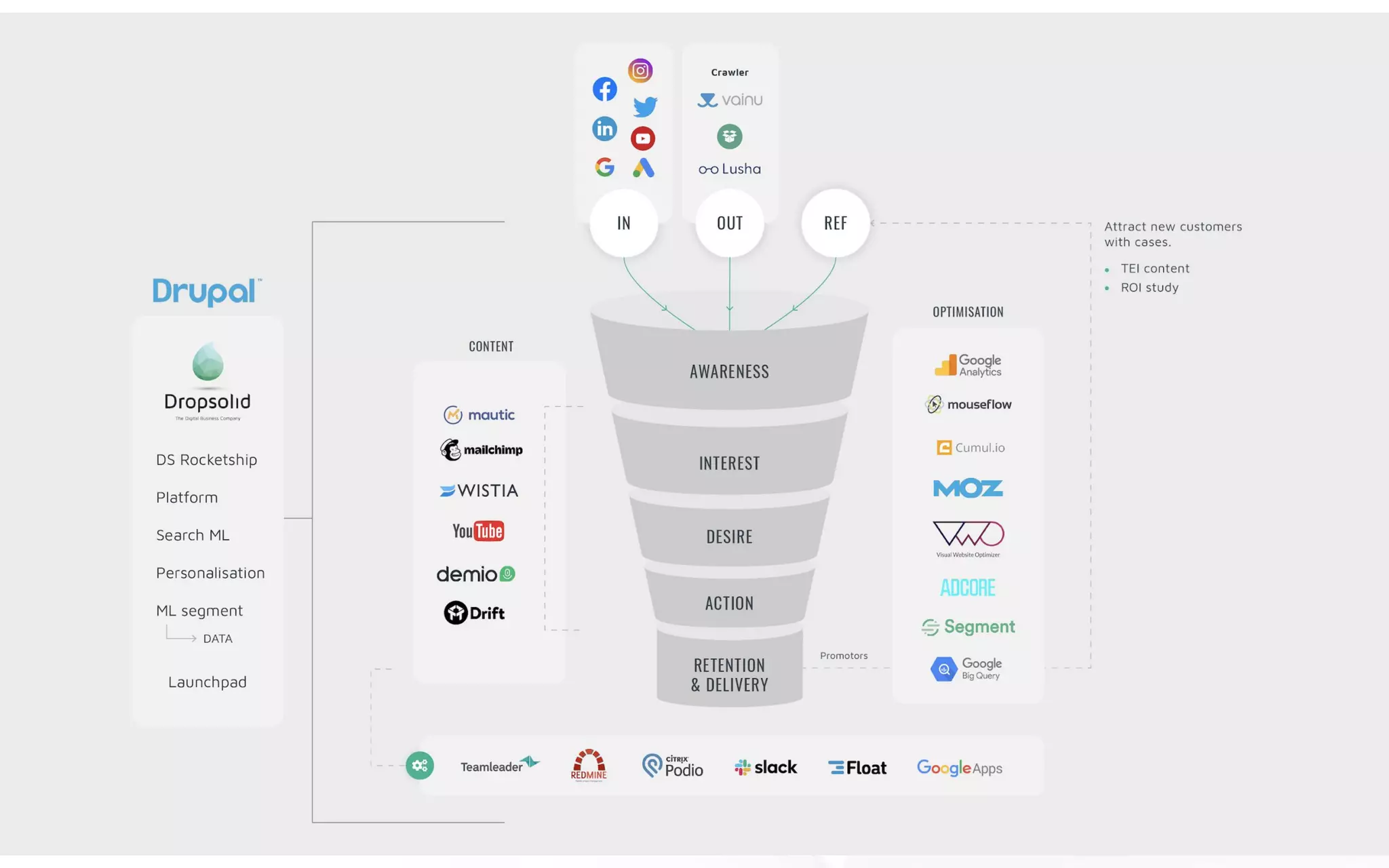Screen dimensions: 1389x868
Task: Select the REF circle
Action: (835, 223)
